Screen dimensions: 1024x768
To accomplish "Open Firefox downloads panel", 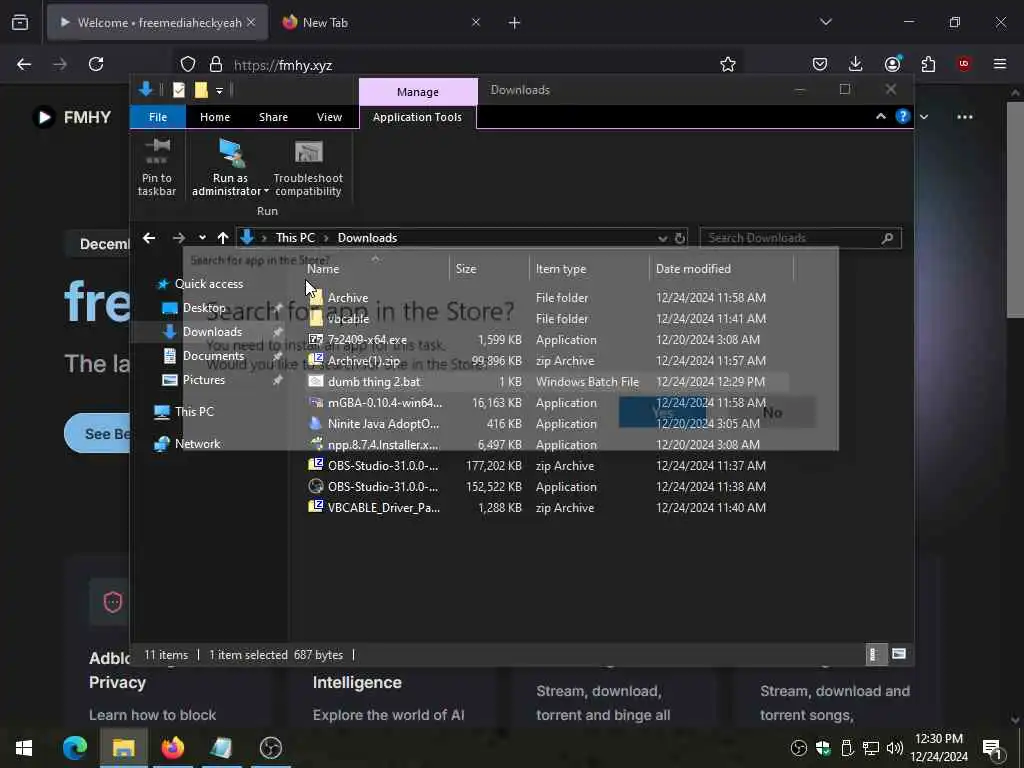I will pos(856,64).
